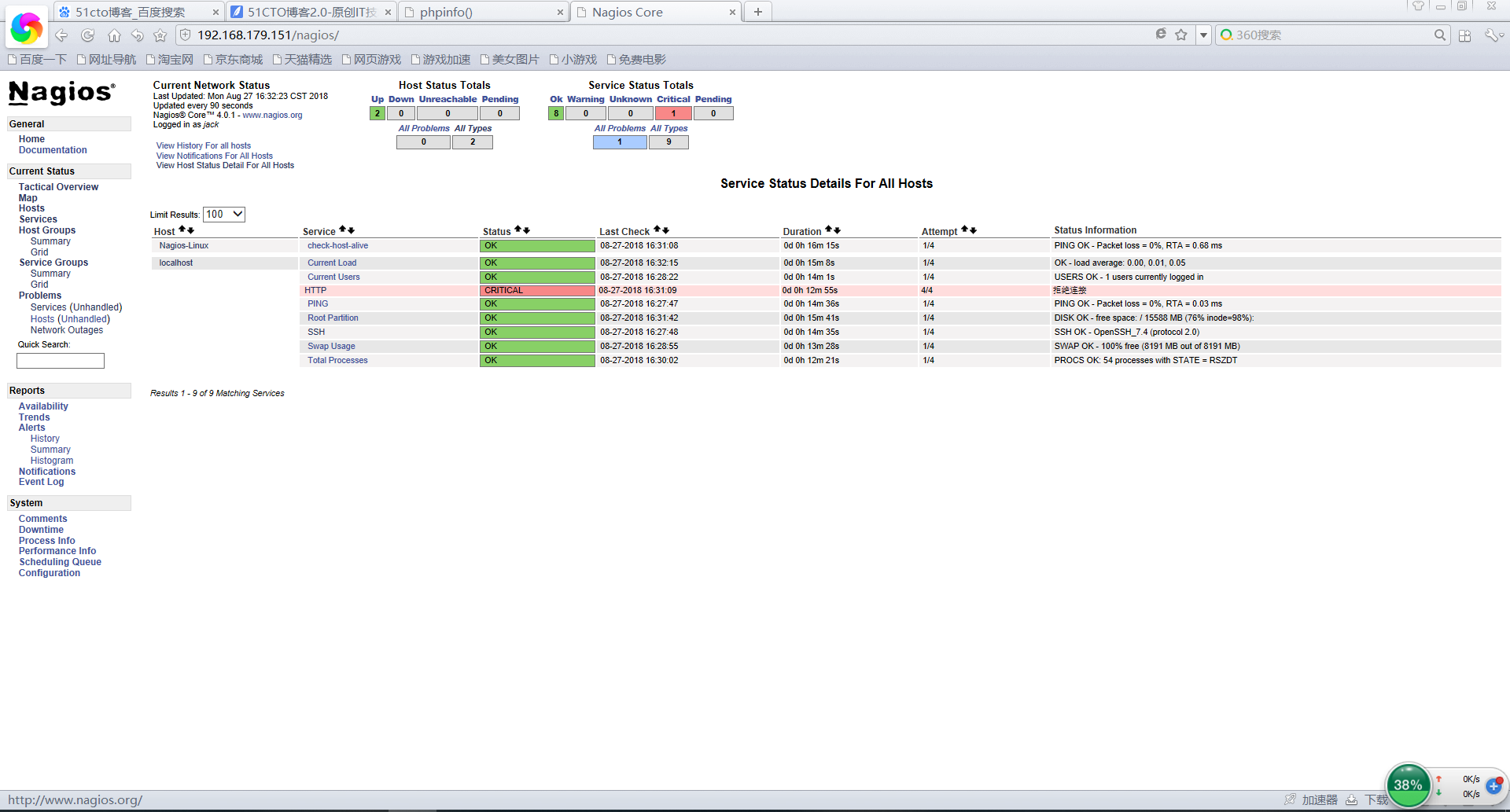Reload the page with refresh icon
This screenshot has width=1510, height=812.
88,35
